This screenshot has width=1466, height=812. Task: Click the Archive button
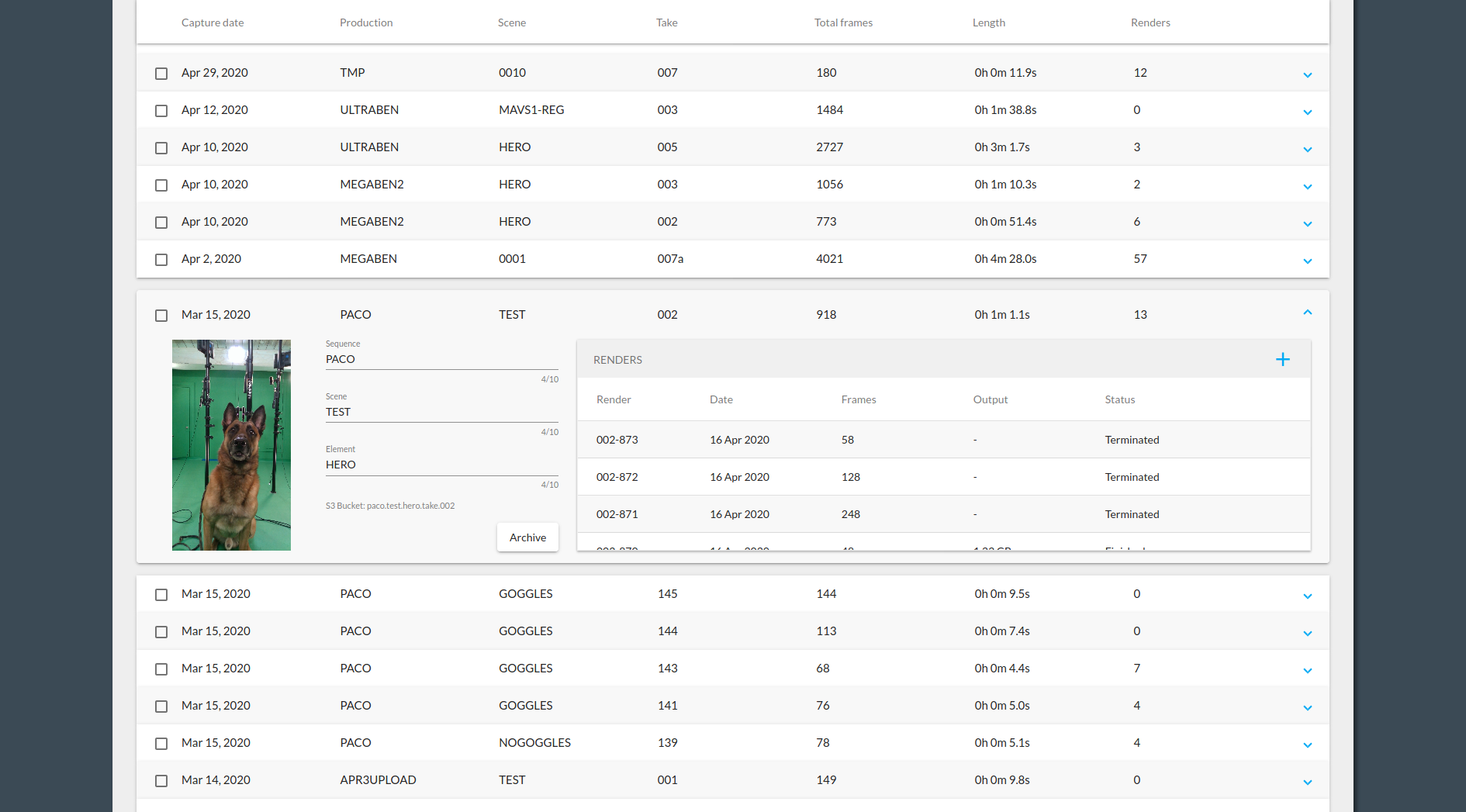527,537
